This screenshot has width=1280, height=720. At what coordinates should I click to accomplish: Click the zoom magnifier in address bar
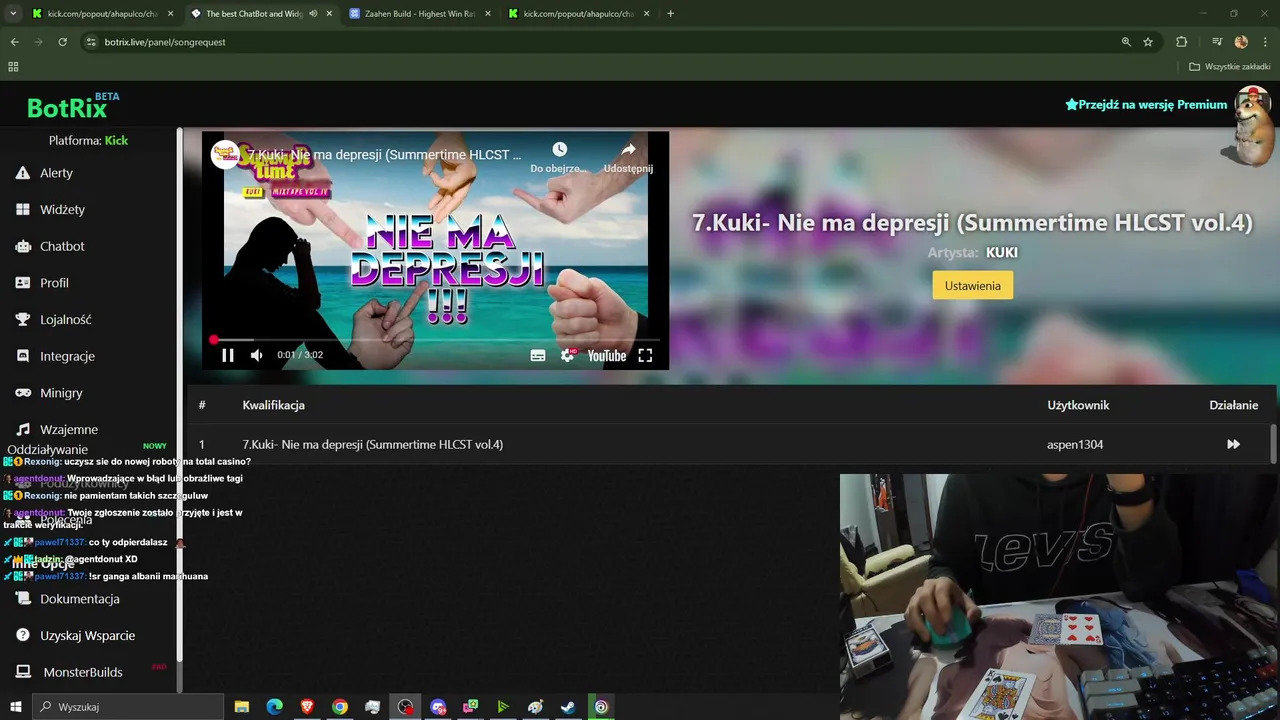(1126, 42)
